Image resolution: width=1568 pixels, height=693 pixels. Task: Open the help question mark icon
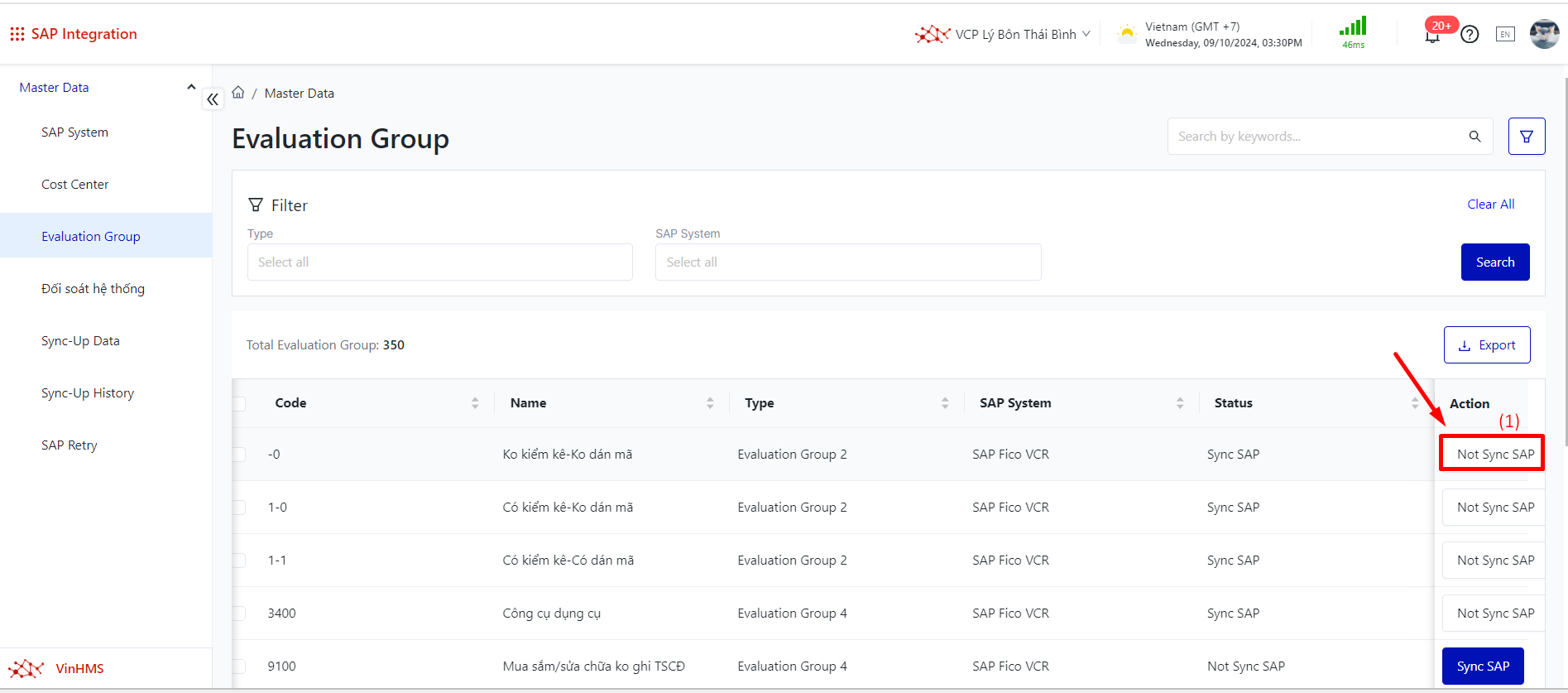[x=1470, y=35]
